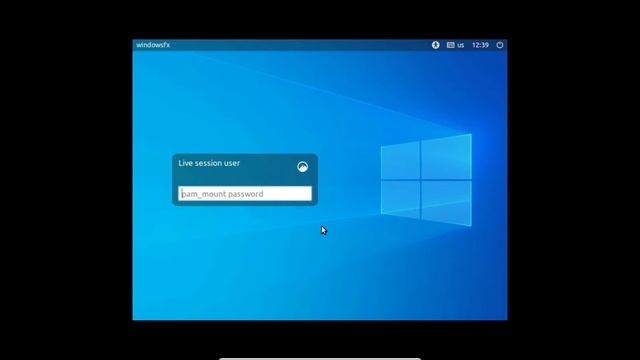Select the 'Live session user' name
The width and height of the screenshot is (640, 360).
pyautogui.click(x=209, y=163)
